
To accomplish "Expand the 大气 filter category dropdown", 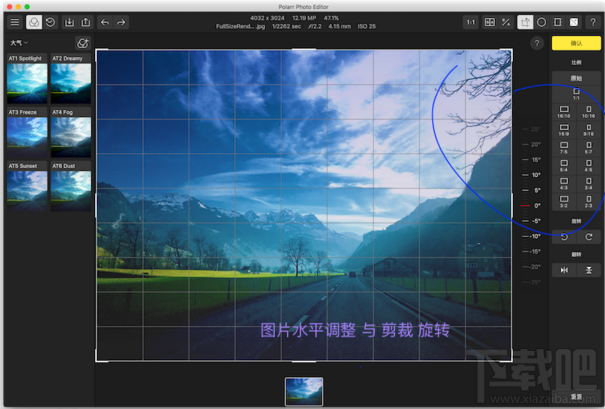I will tap(19, 43).
